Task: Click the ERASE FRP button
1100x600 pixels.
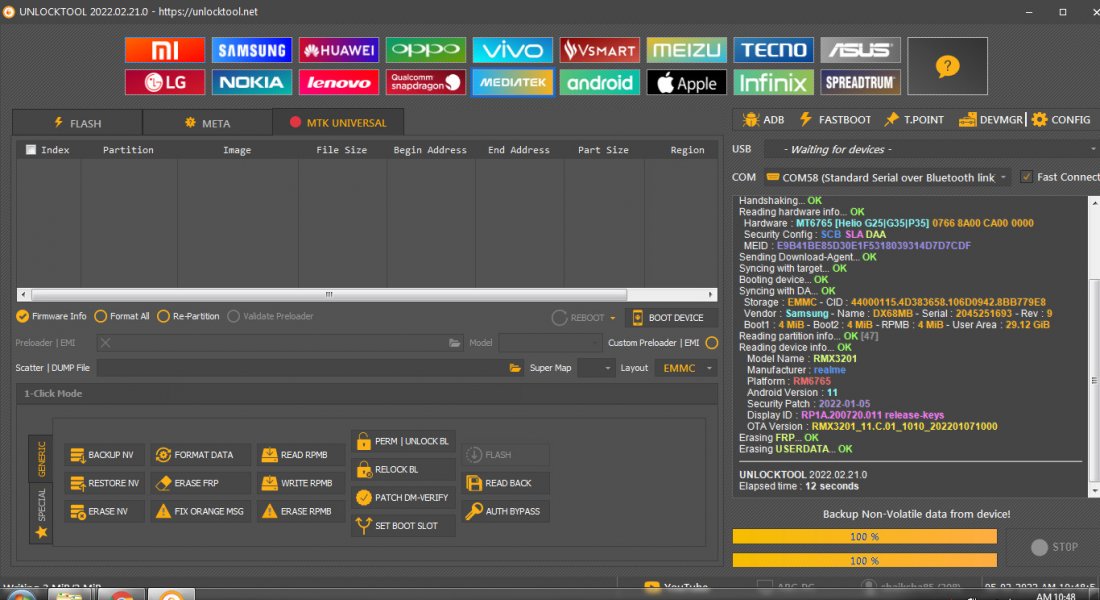Action: tap(201, 483)
